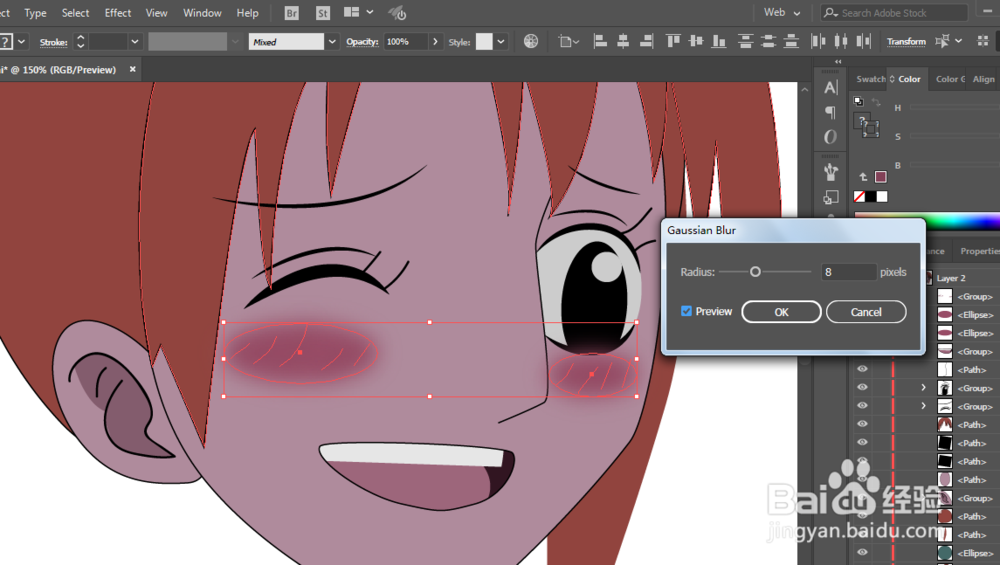Open the Window menu
The image size is (1000, 565).
pyautogui.click(x=202, y=13)
